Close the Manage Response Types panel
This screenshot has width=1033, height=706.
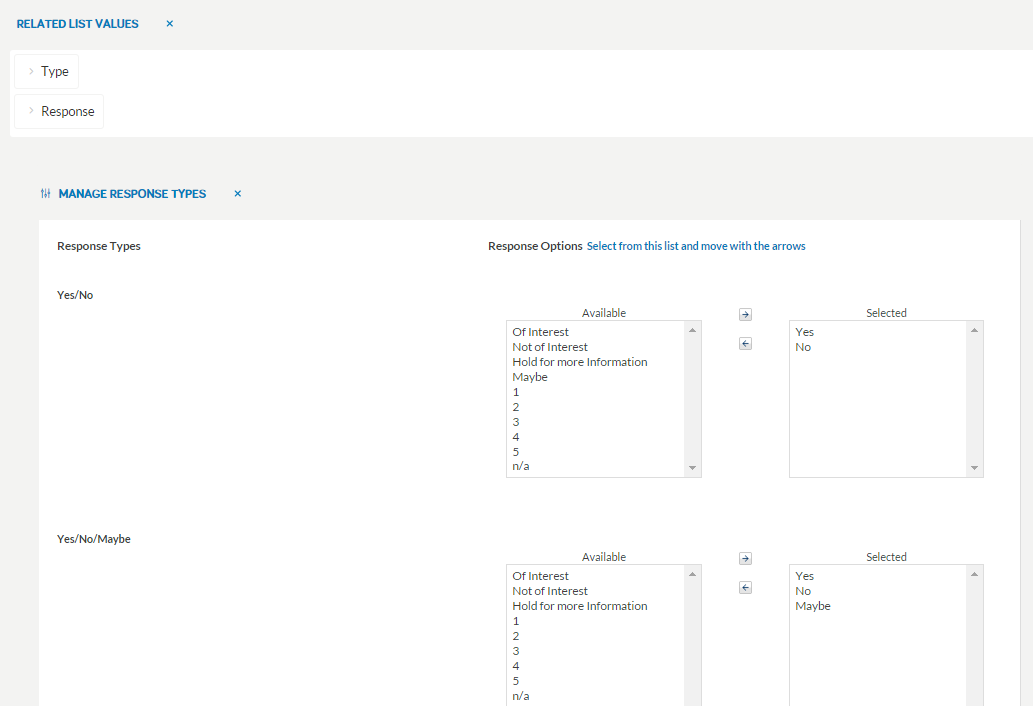(238, 194)
